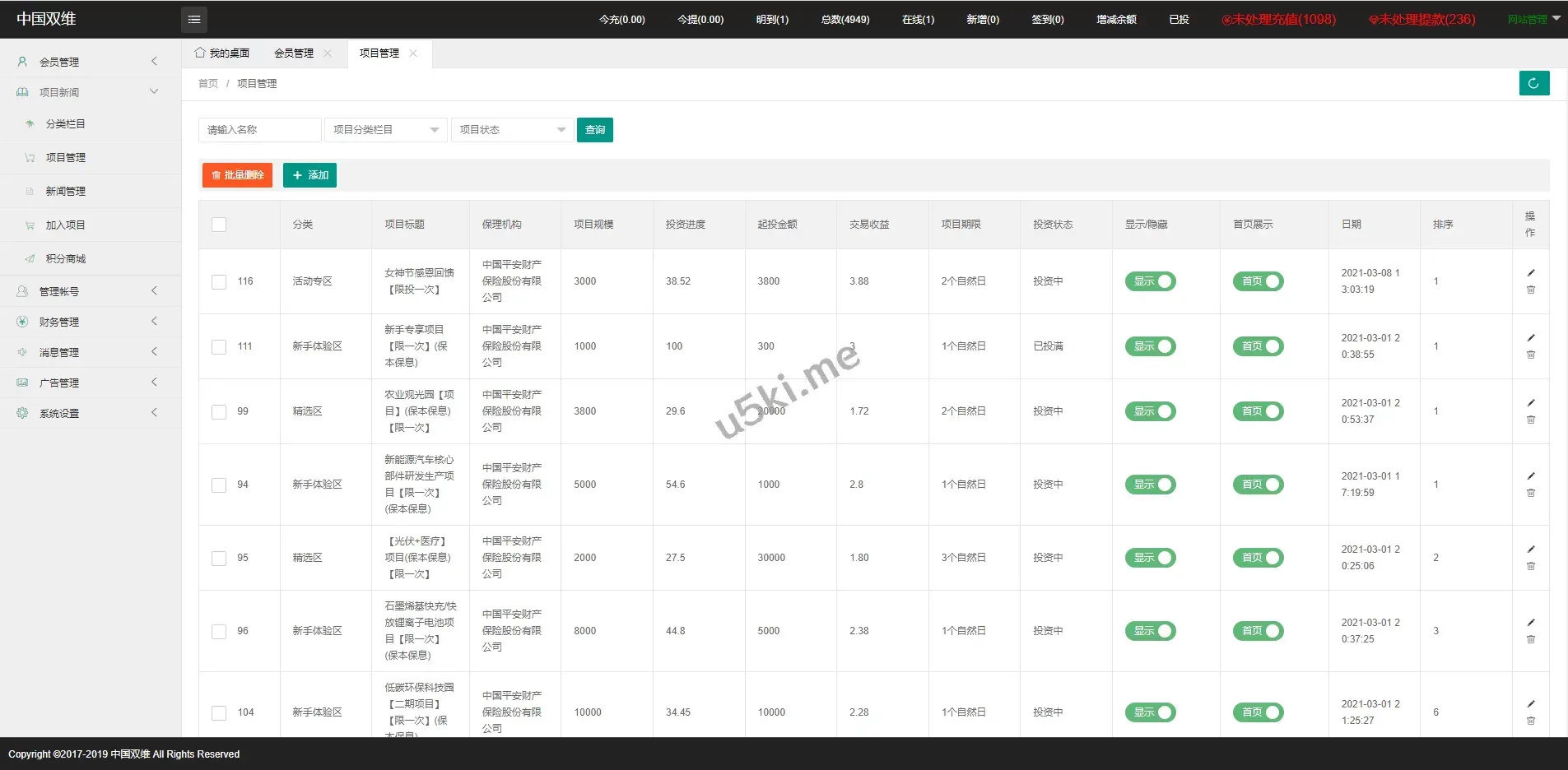Click edit pencil icon for project 96
1568x770 pixels.
click(1531, 623)
